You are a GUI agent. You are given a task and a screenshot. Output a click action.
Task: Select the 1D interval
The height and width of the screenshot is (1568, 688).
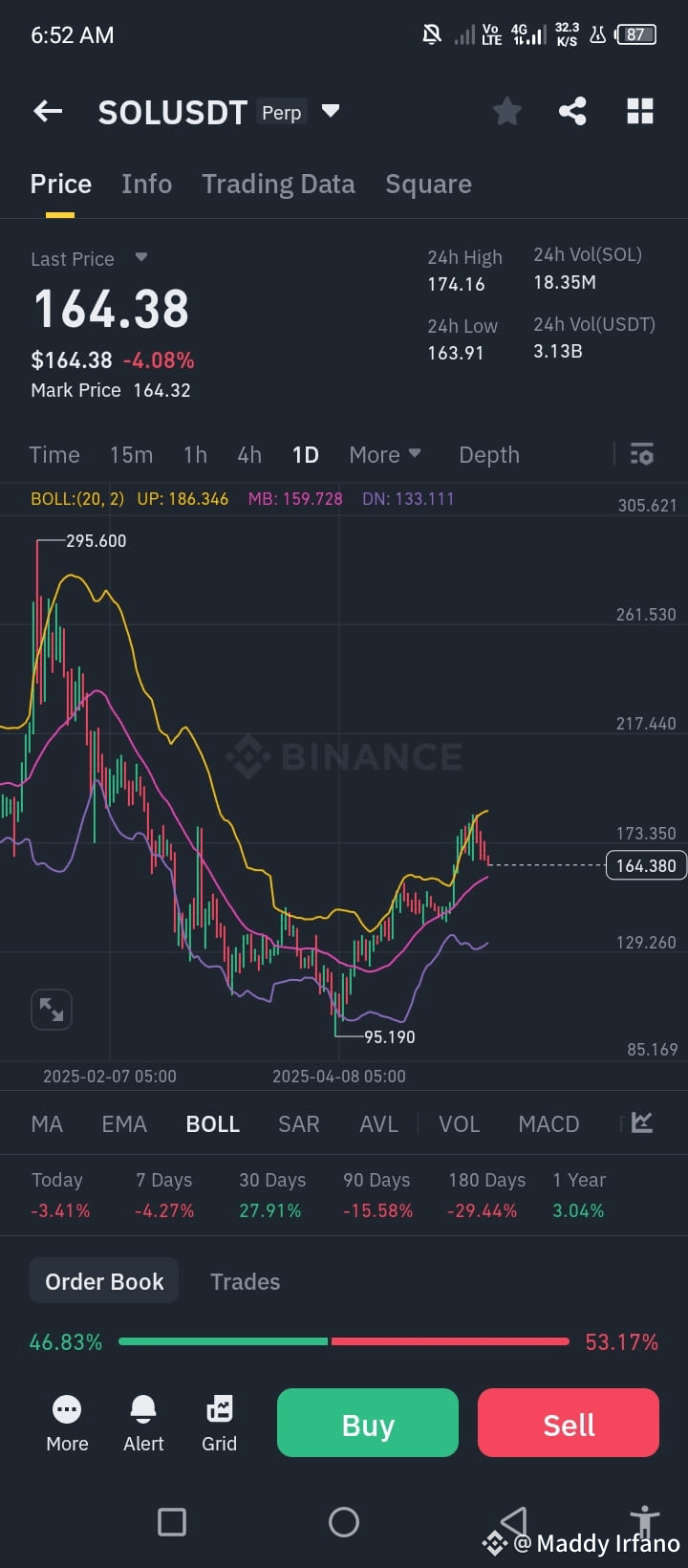coord(306,455)
